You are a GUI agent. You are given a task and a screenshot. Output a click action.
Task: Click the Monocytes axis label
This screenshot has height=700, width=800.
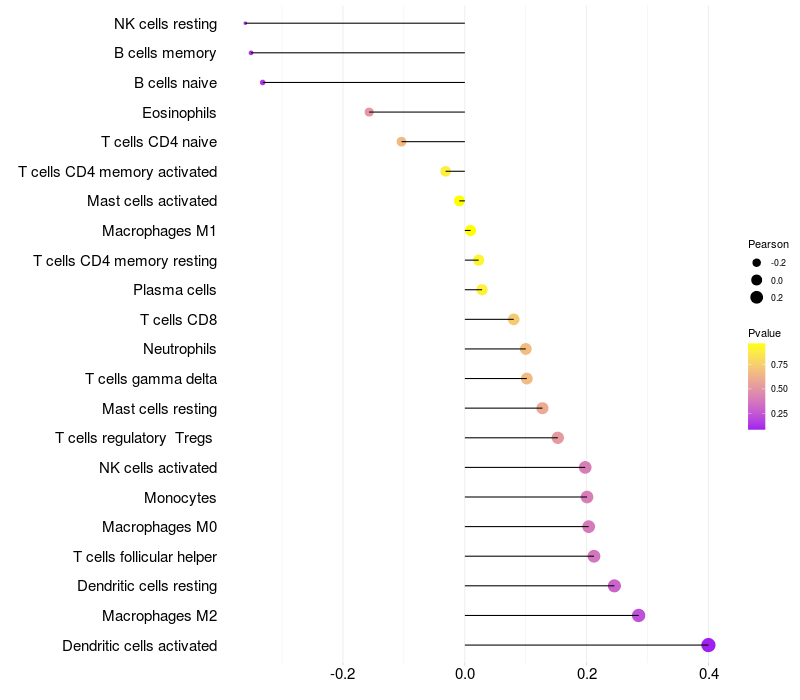coord(180,497)
